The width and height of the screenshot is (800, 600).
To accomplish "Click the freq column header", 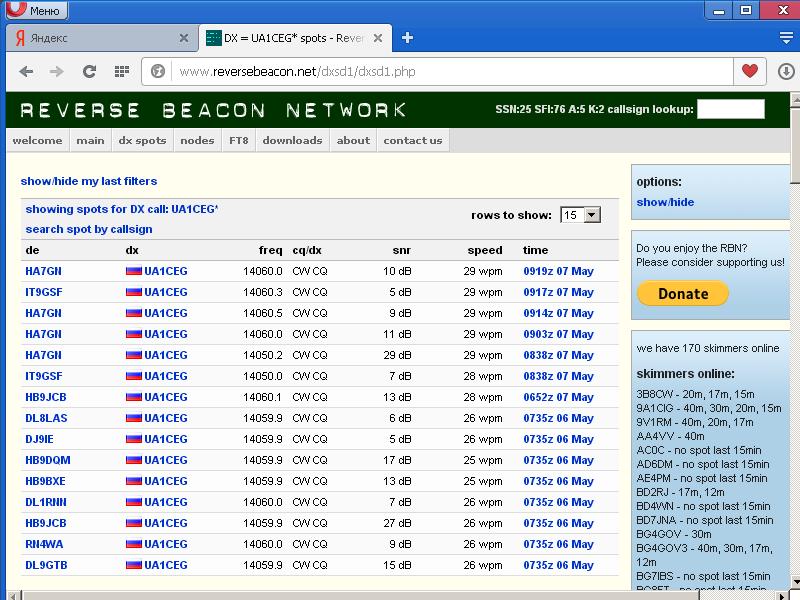I will tap(270, 250).
